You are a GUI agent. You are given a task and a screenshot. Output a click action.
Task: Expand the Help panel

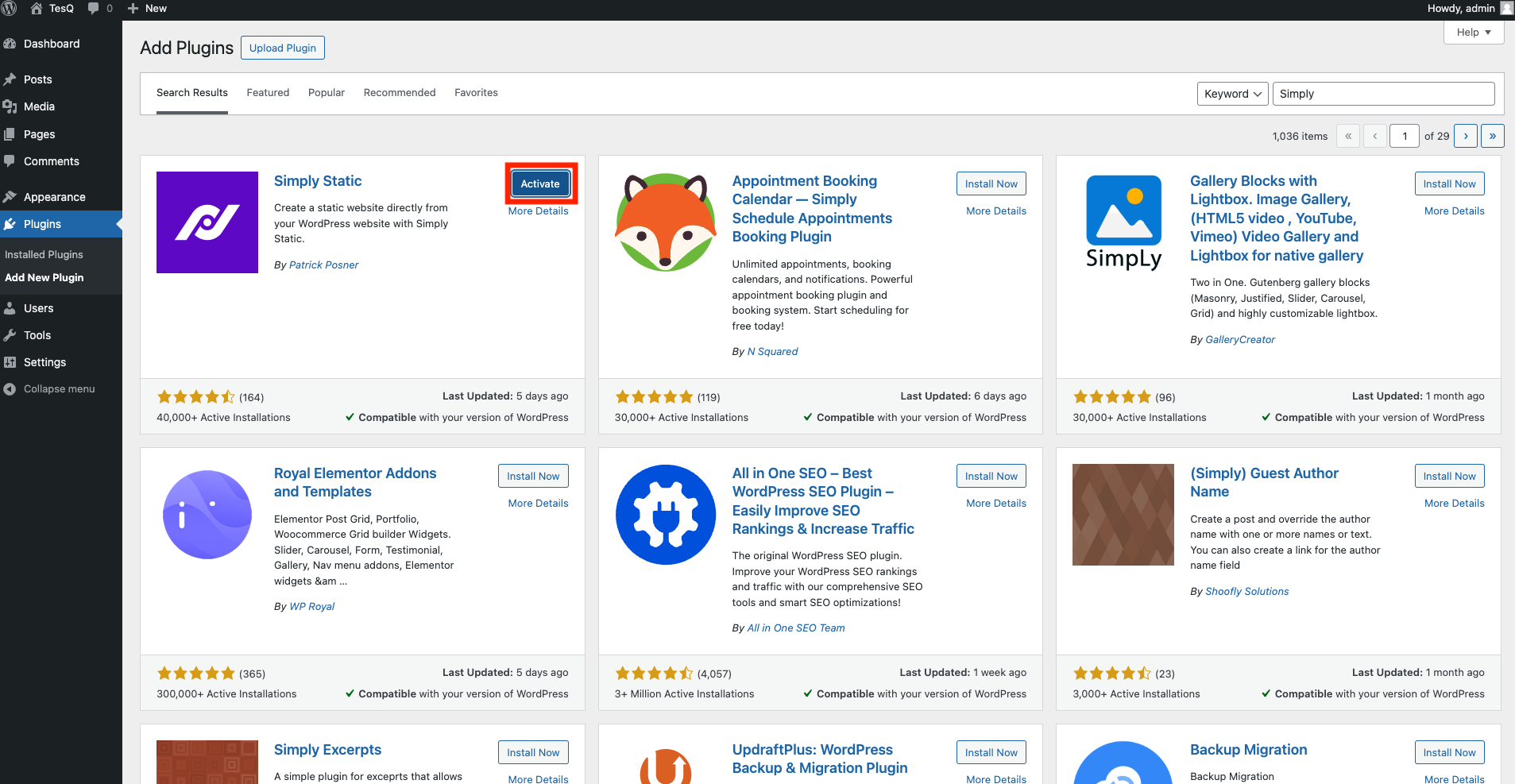[x=1472, y=32]
